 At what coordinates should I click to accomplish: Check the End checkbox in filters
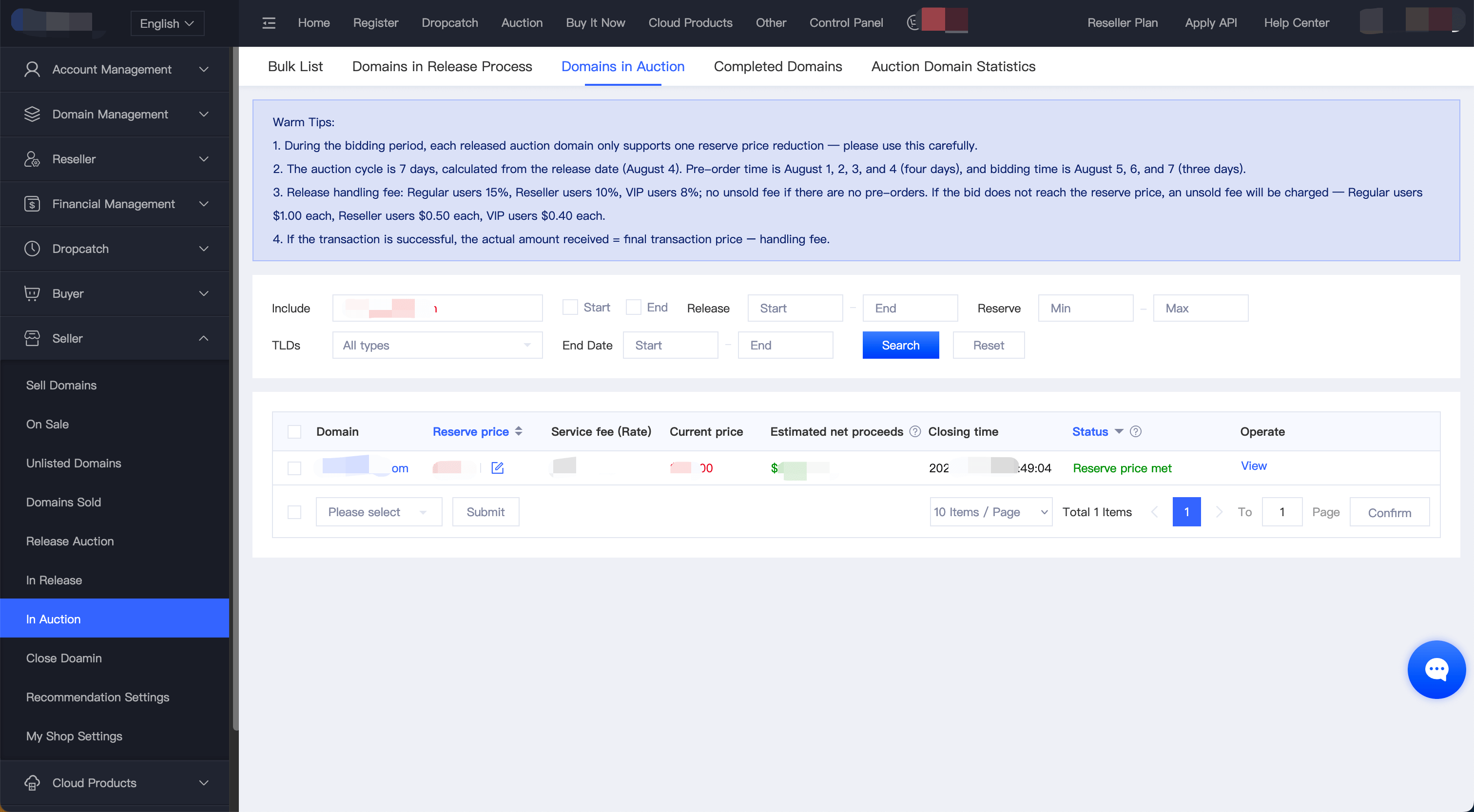(x=634, y=307)
